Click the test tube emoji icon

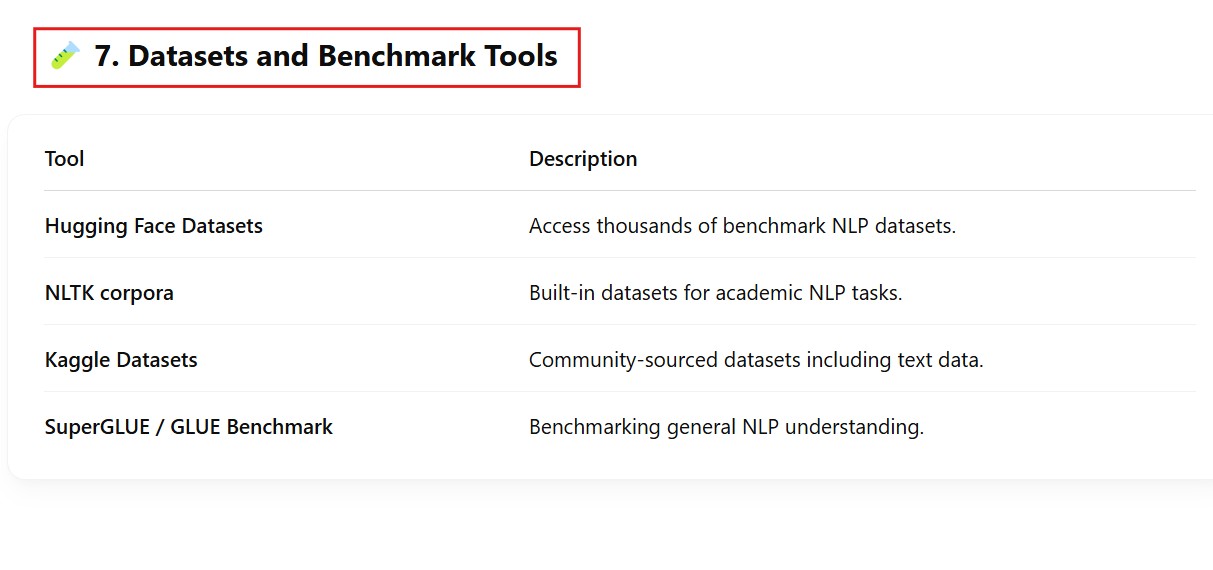(x=65, y=56)
